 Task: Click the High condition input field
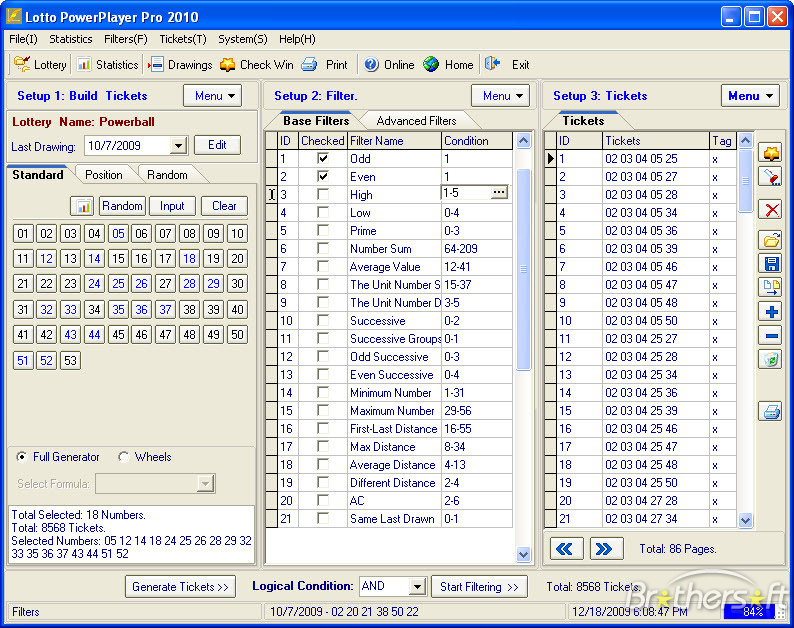tap(466, 192)
